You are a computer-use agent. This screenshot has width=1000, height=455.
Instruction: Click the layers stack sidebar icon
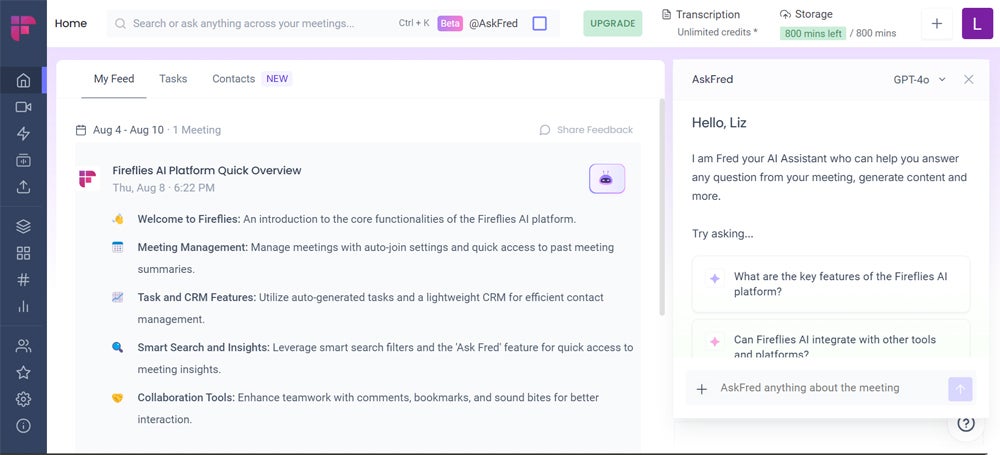click(23, 227)
